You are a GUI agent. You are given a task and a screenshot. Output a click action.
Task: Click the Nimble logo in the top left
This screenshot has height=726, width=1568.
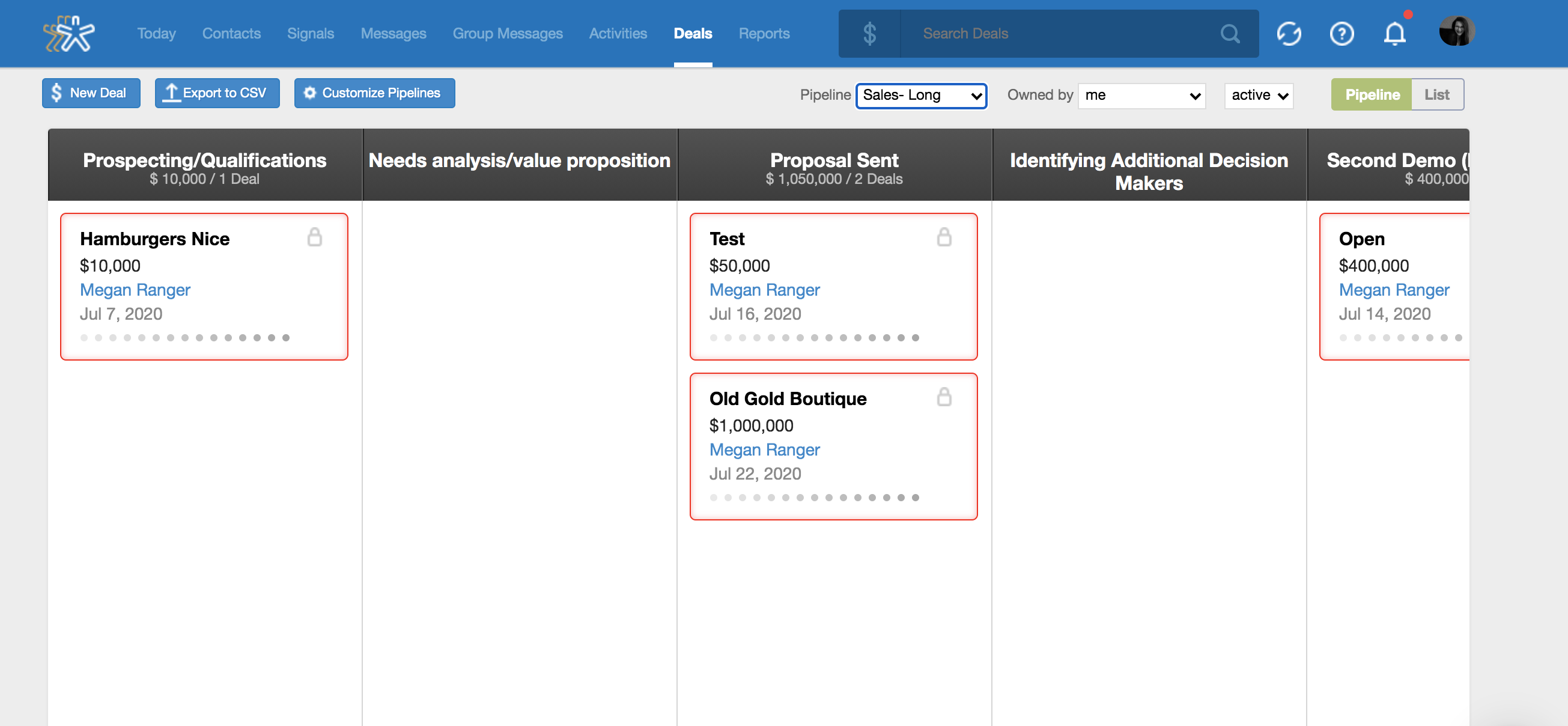coord(70,34)
